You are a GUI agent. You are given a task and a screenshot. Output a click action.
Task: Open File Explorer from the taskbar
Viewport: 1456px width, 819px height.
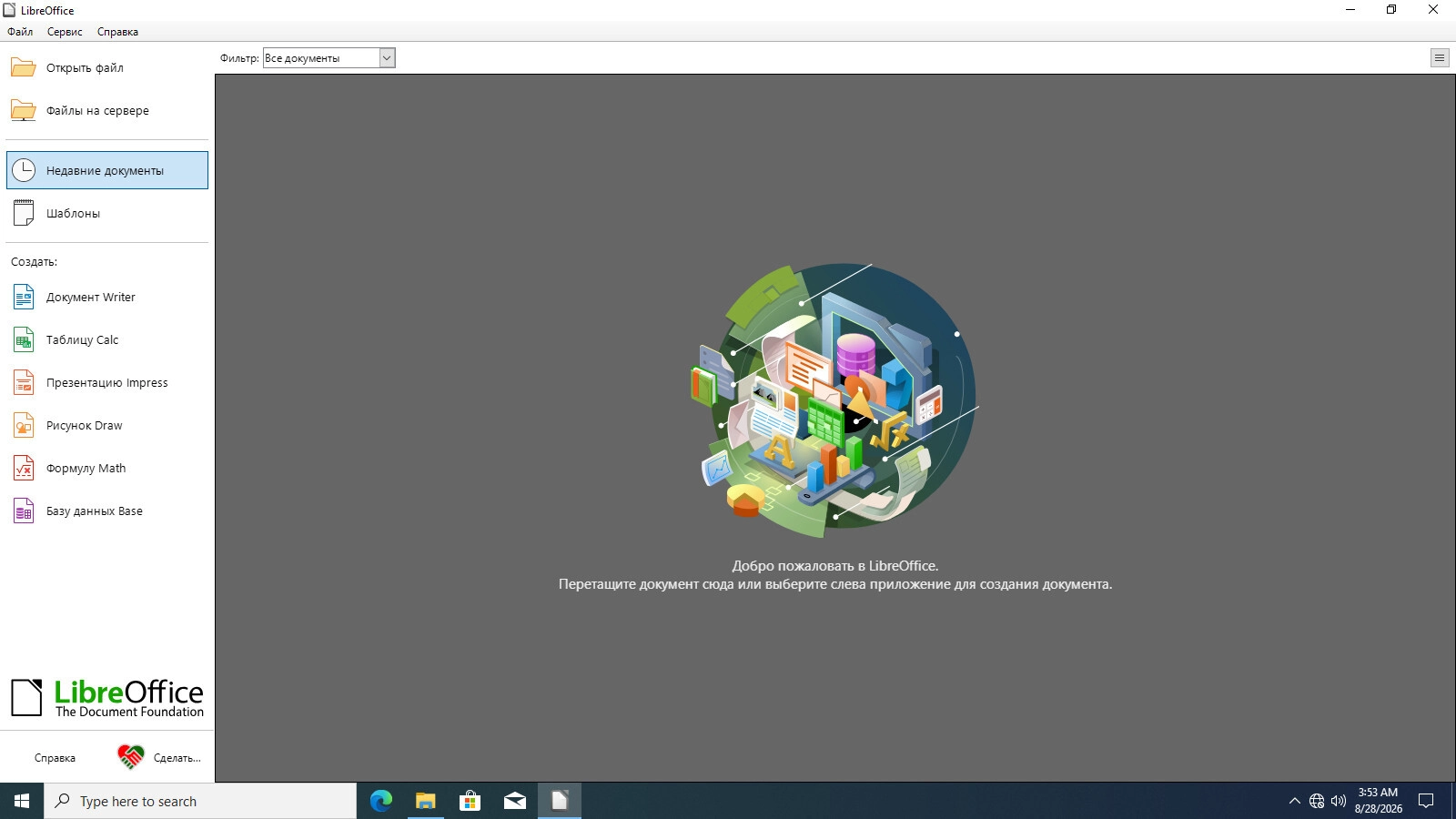click(425, 801)
